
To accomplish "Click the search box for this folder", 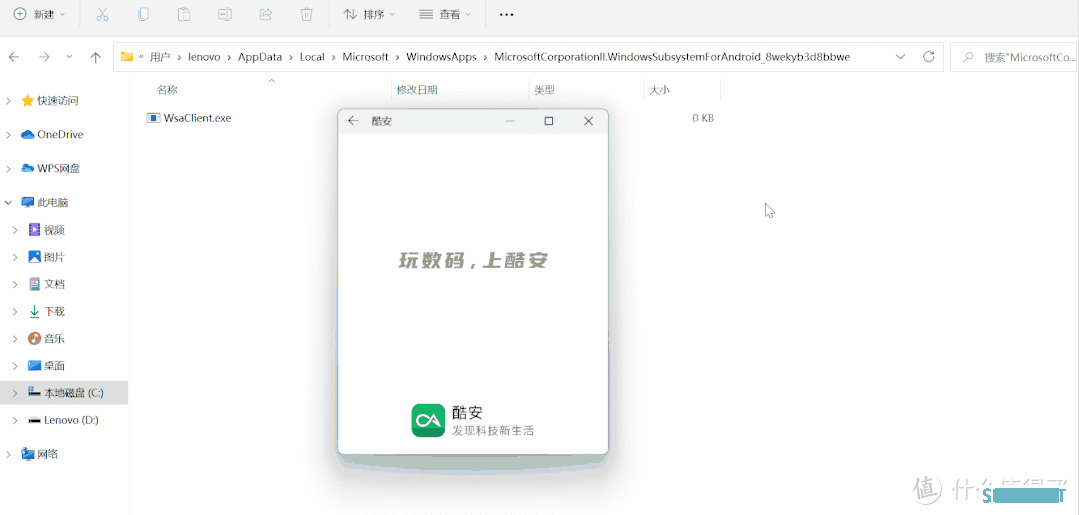I will [1013, 57].
